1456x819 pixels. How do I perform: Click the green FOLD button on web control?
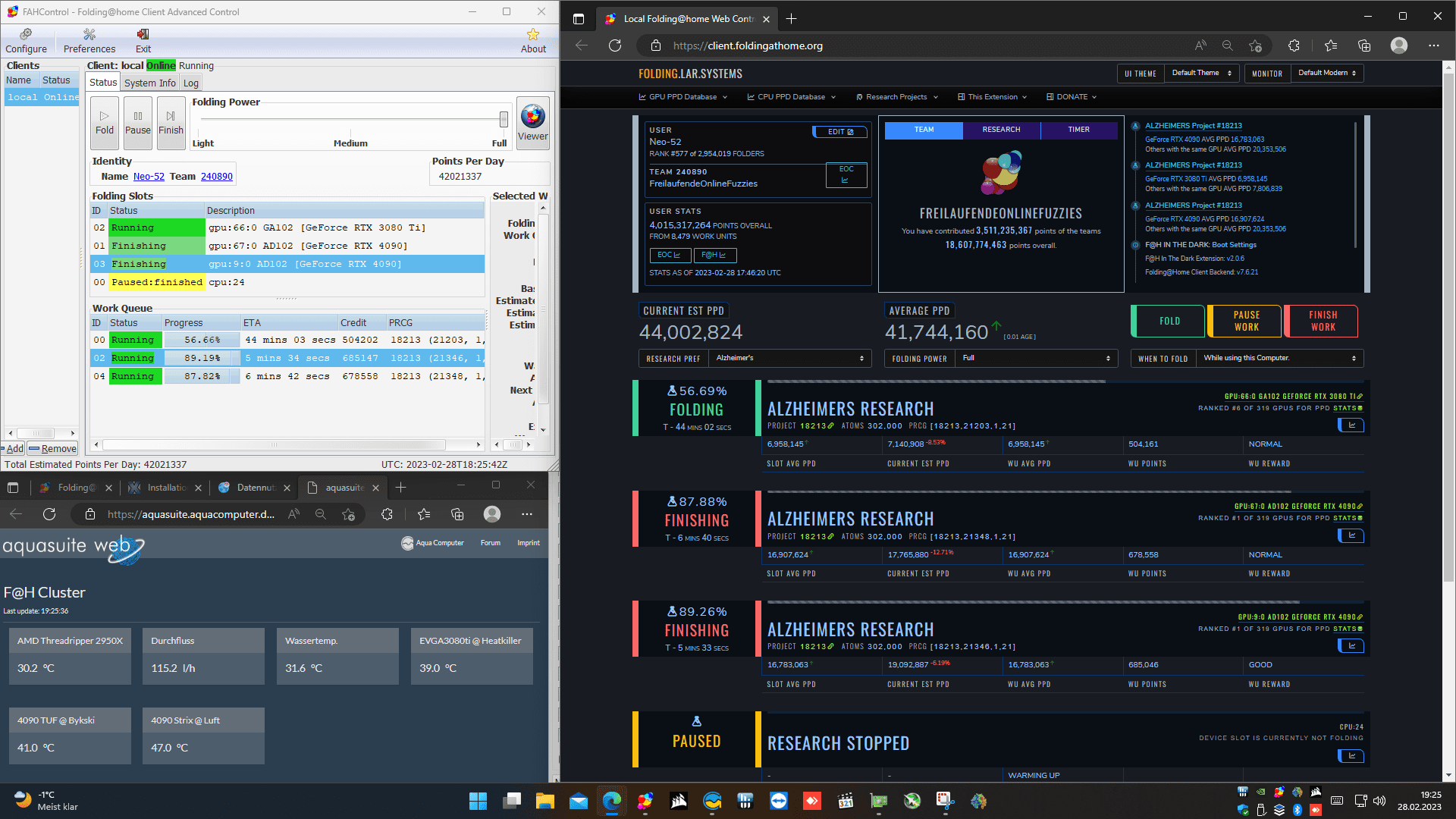1168,321
